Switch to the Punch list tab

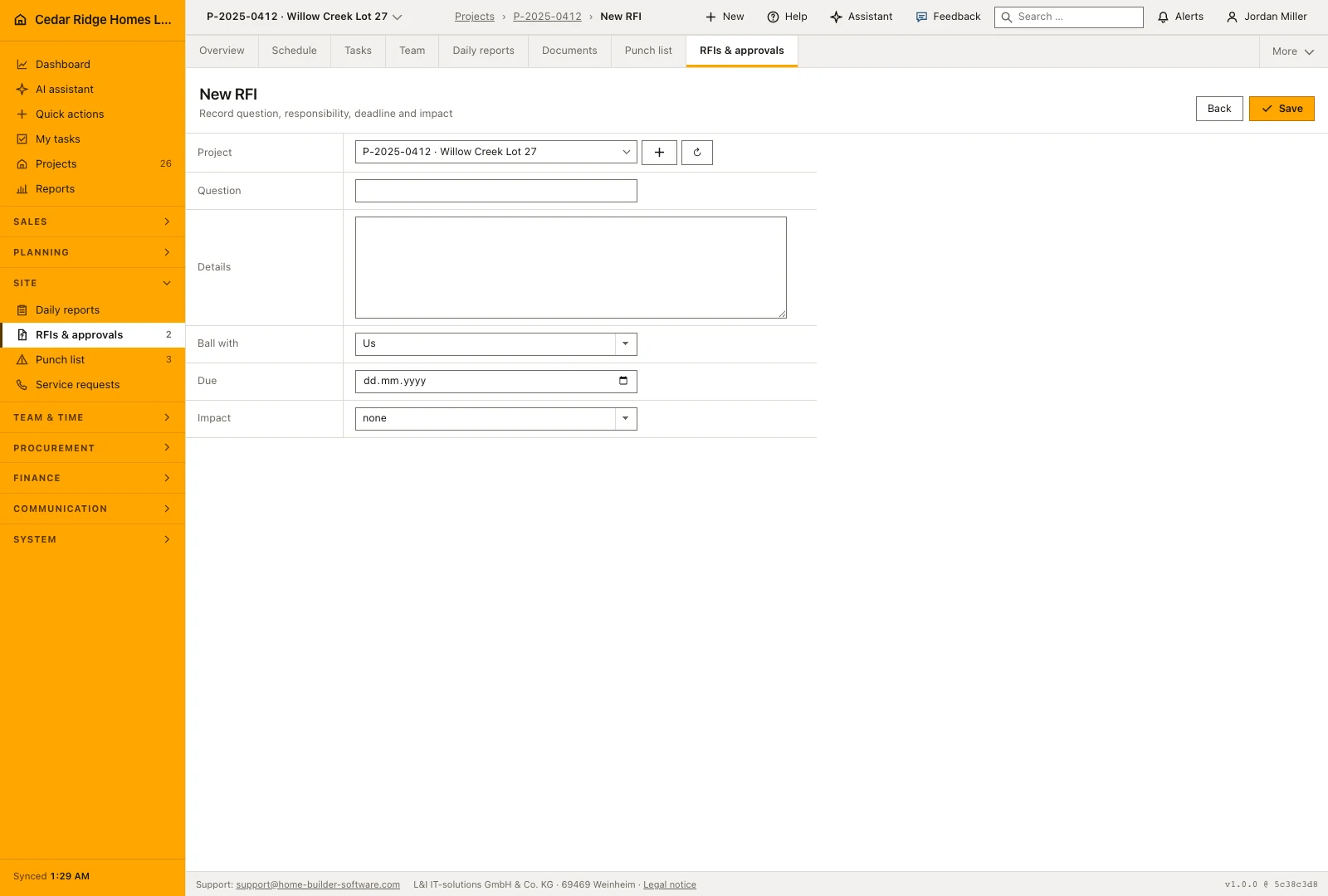[648, 51]
